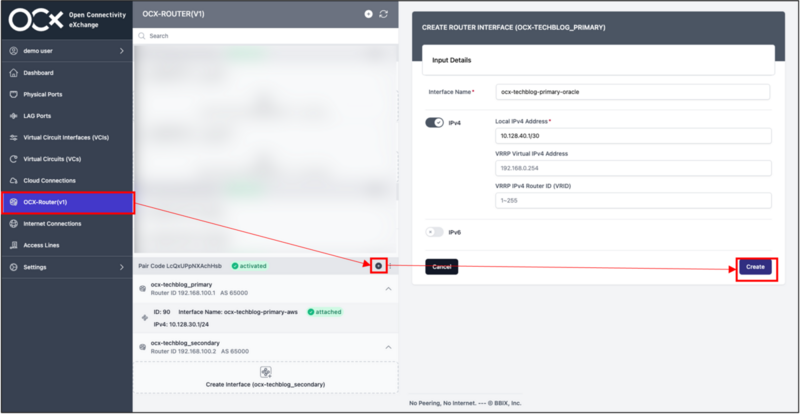Expand the Settings submenu arrow
800x414 pixels.
pyautogui.click(x=121, y=267)
